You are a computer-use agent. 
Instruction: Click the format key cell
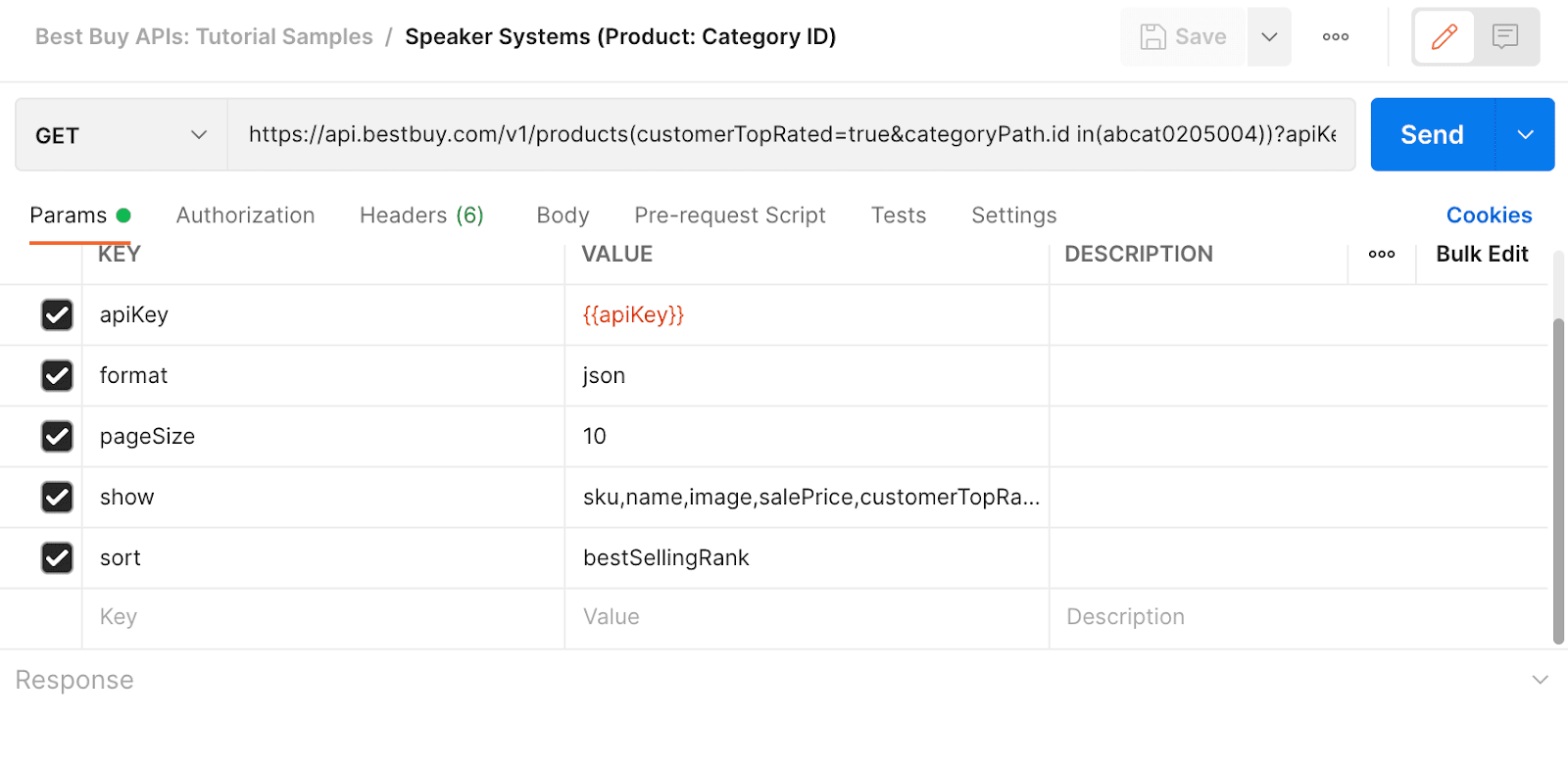point(323,376)
